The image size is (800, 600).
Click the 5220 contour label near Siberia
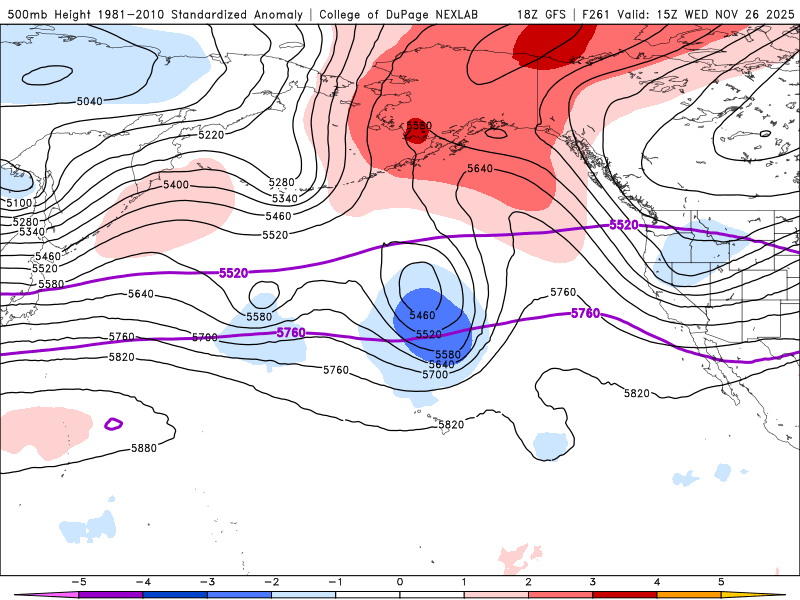211,135
